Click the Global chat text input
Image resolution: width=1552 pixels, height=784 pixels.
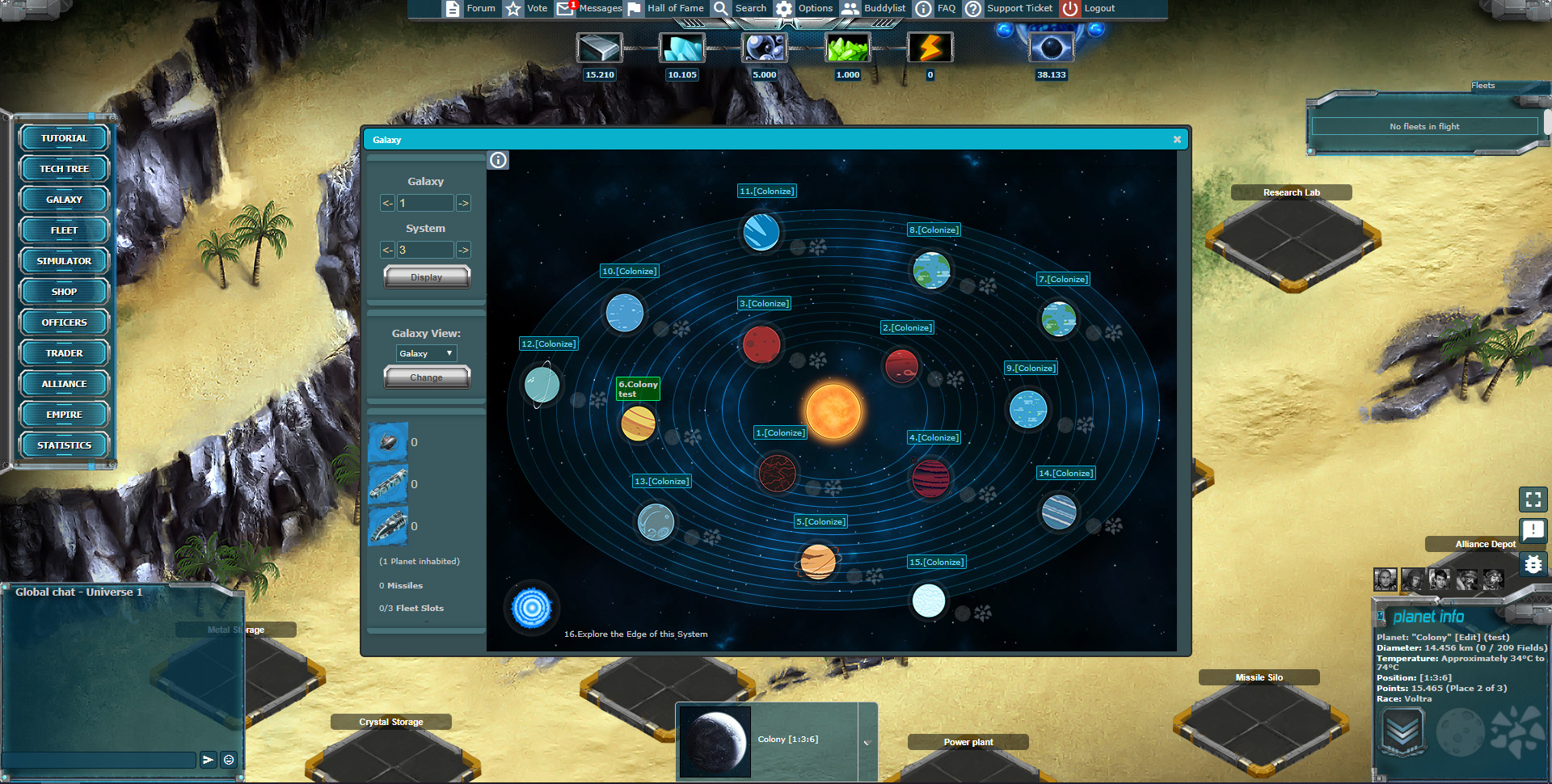99,760
